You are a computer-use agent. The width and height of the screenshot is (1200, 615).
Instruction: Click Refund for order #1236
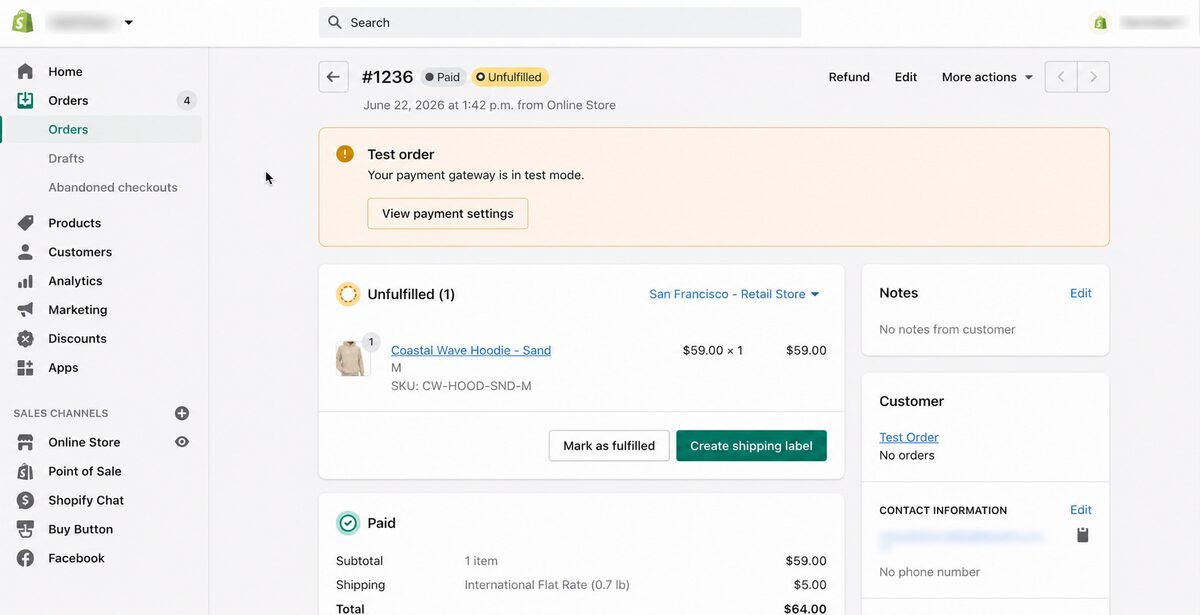pyautogui.click(x=849, y=77)
